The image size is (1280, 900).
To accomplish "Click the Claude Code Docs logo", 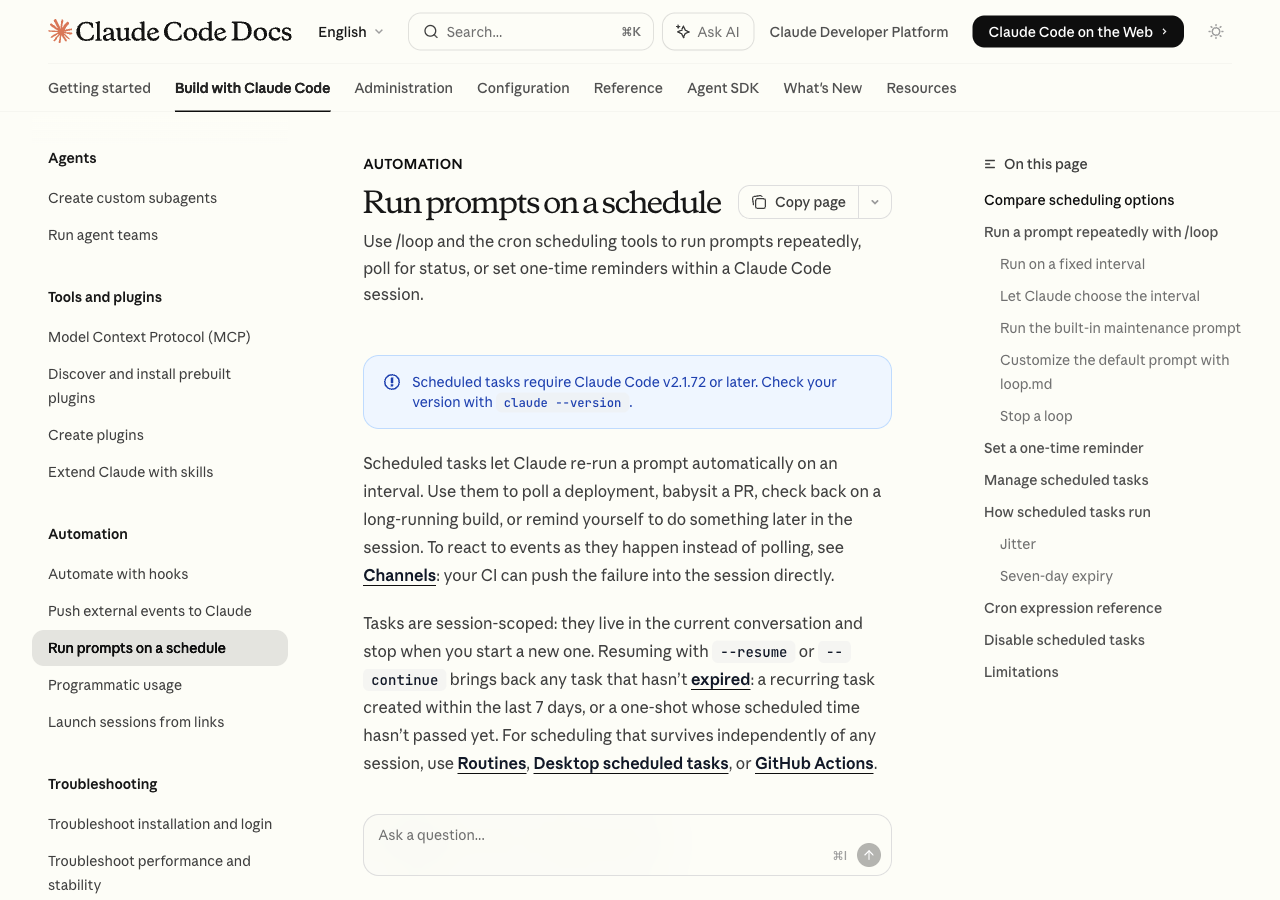I will point(170,32).
